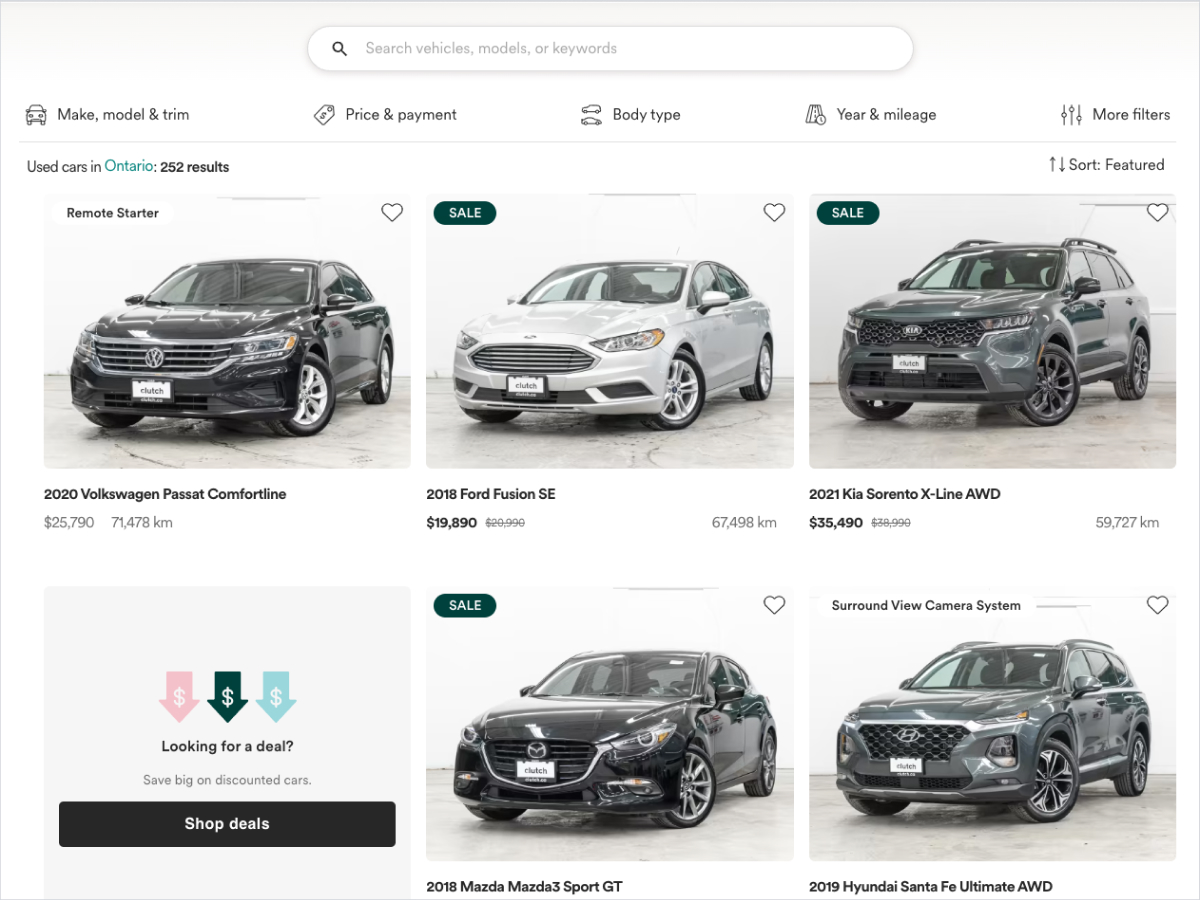Image resolution: width=1200 pixels, height=900 pixels.
Task: Click the dark green dollar arrow icon
Action: tap(227, 696)
